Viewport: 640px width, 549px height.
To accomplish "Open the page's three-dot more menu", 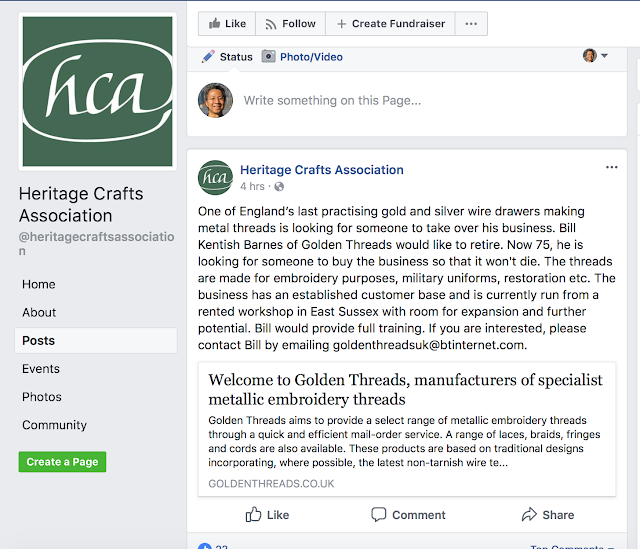I will tap(471, 24).
